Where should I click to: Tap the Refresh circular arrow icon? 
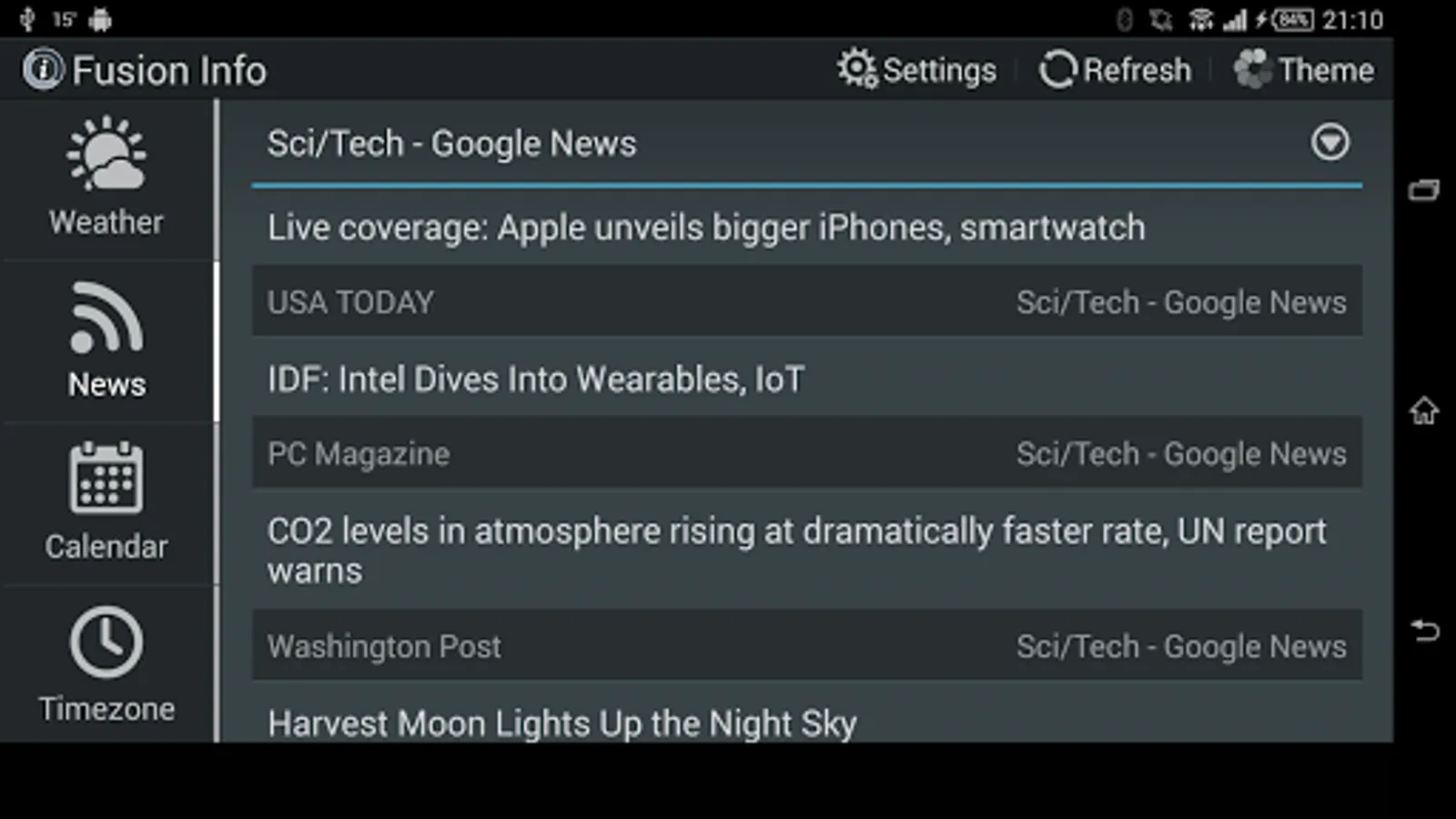coord(1057,69)
